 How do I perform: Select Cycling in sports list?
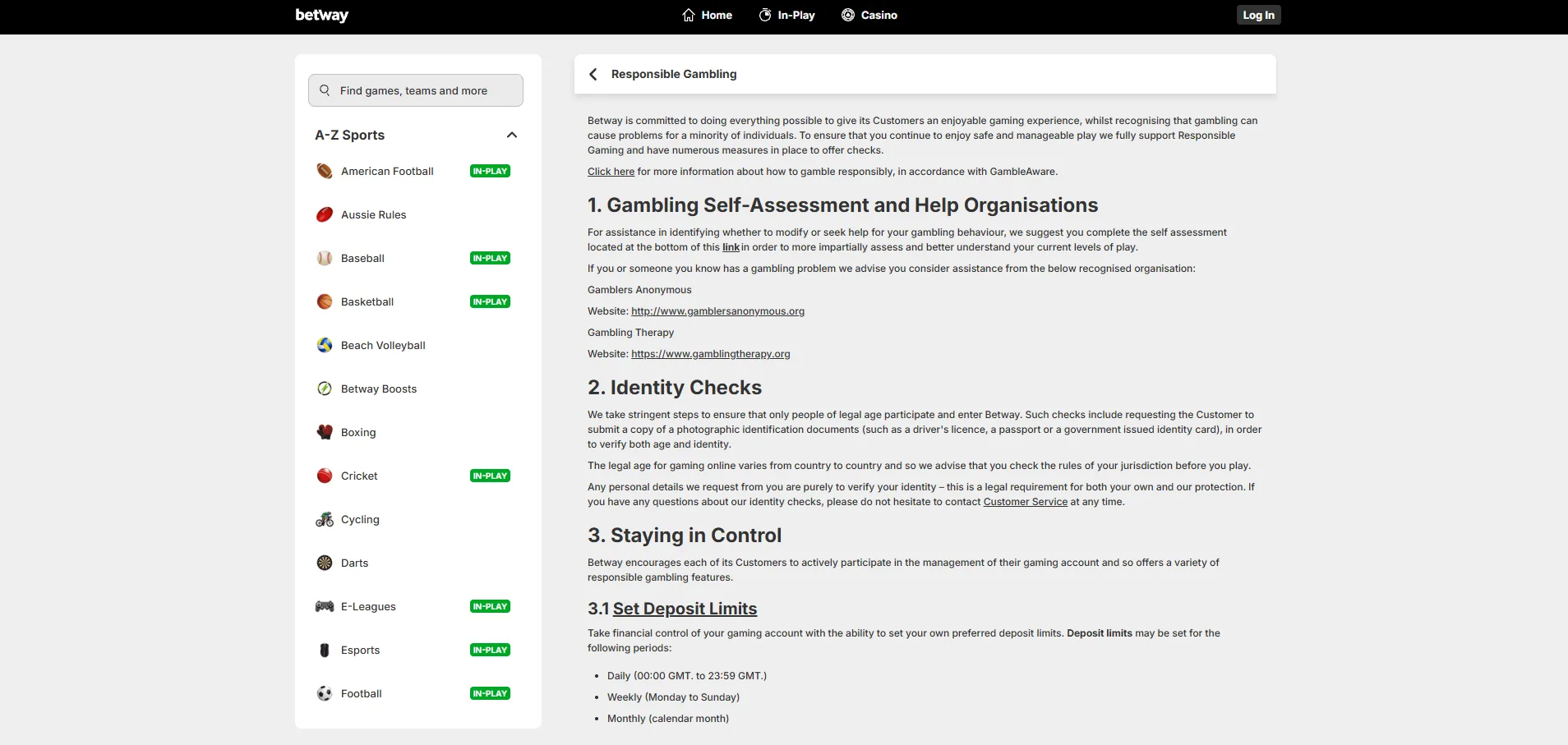tap(360, 519)
